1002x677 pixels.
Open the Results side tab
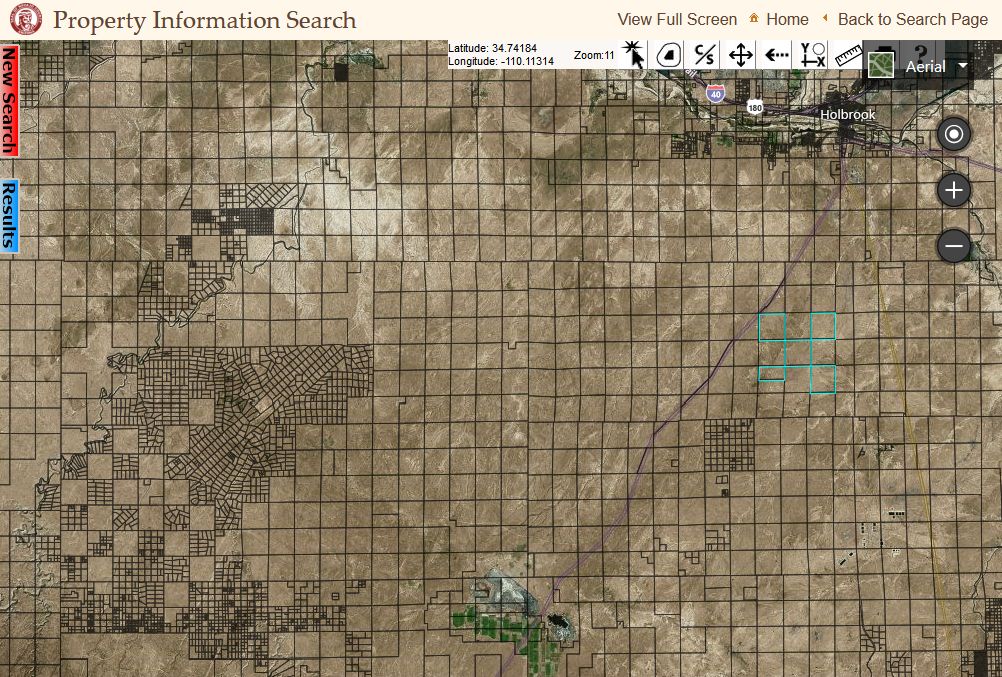(x=9, y=216)
